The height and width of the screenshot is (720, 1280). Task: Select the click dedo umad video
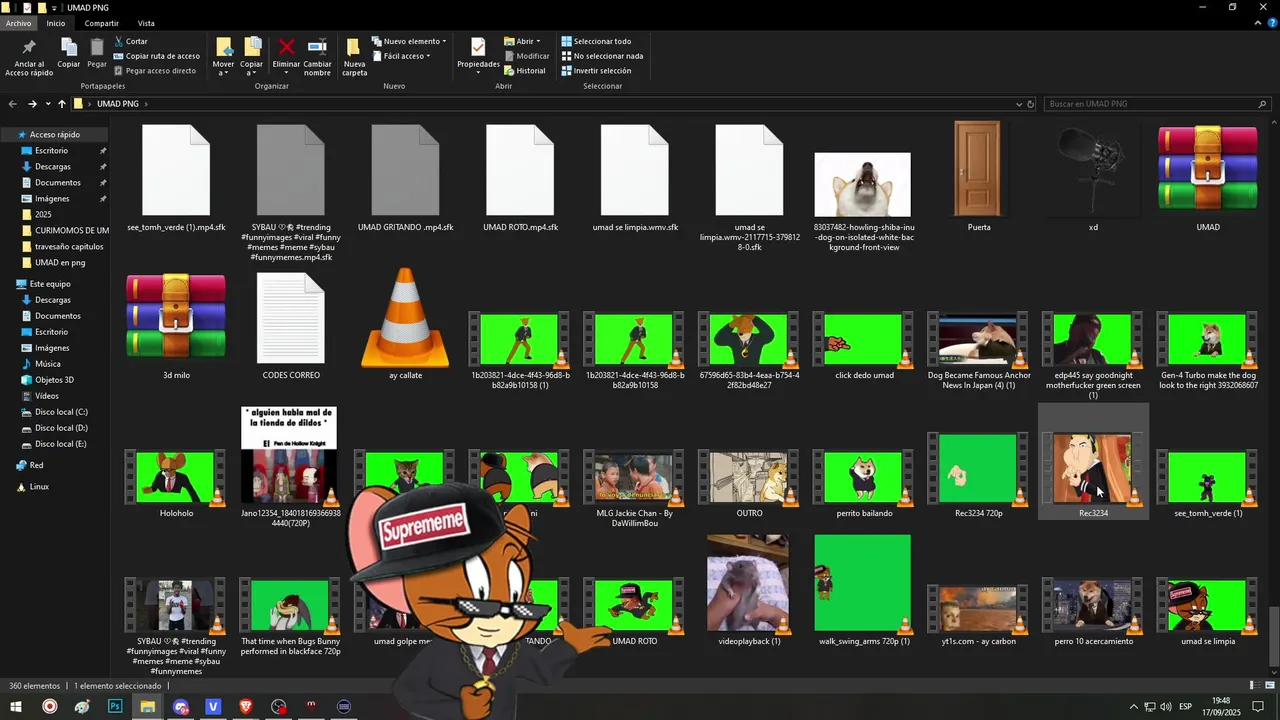point(864,346)
